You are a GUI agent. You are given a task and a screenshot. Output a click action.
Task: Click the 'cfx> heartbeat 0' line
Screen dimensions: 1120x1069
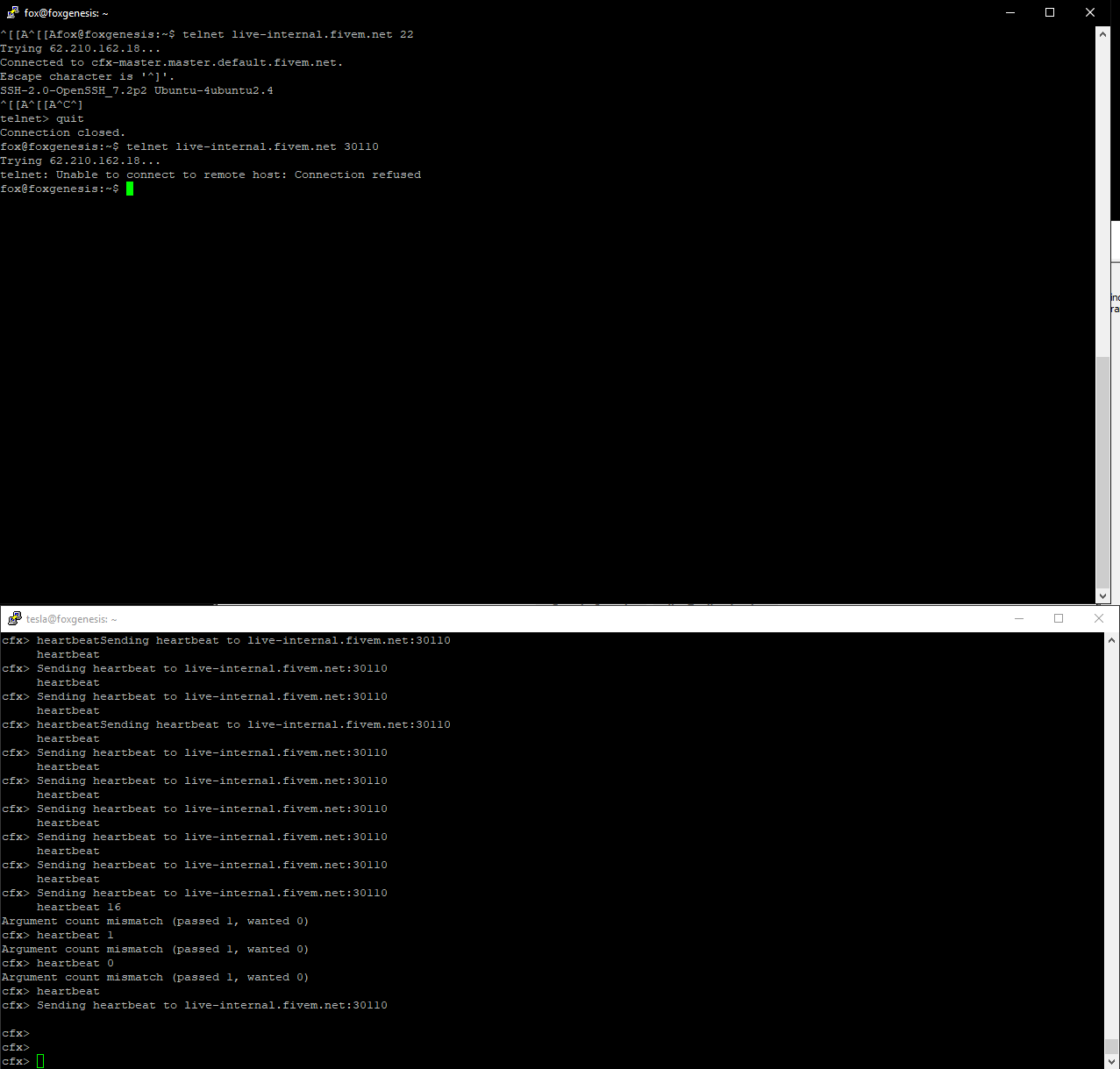(58, 963)
